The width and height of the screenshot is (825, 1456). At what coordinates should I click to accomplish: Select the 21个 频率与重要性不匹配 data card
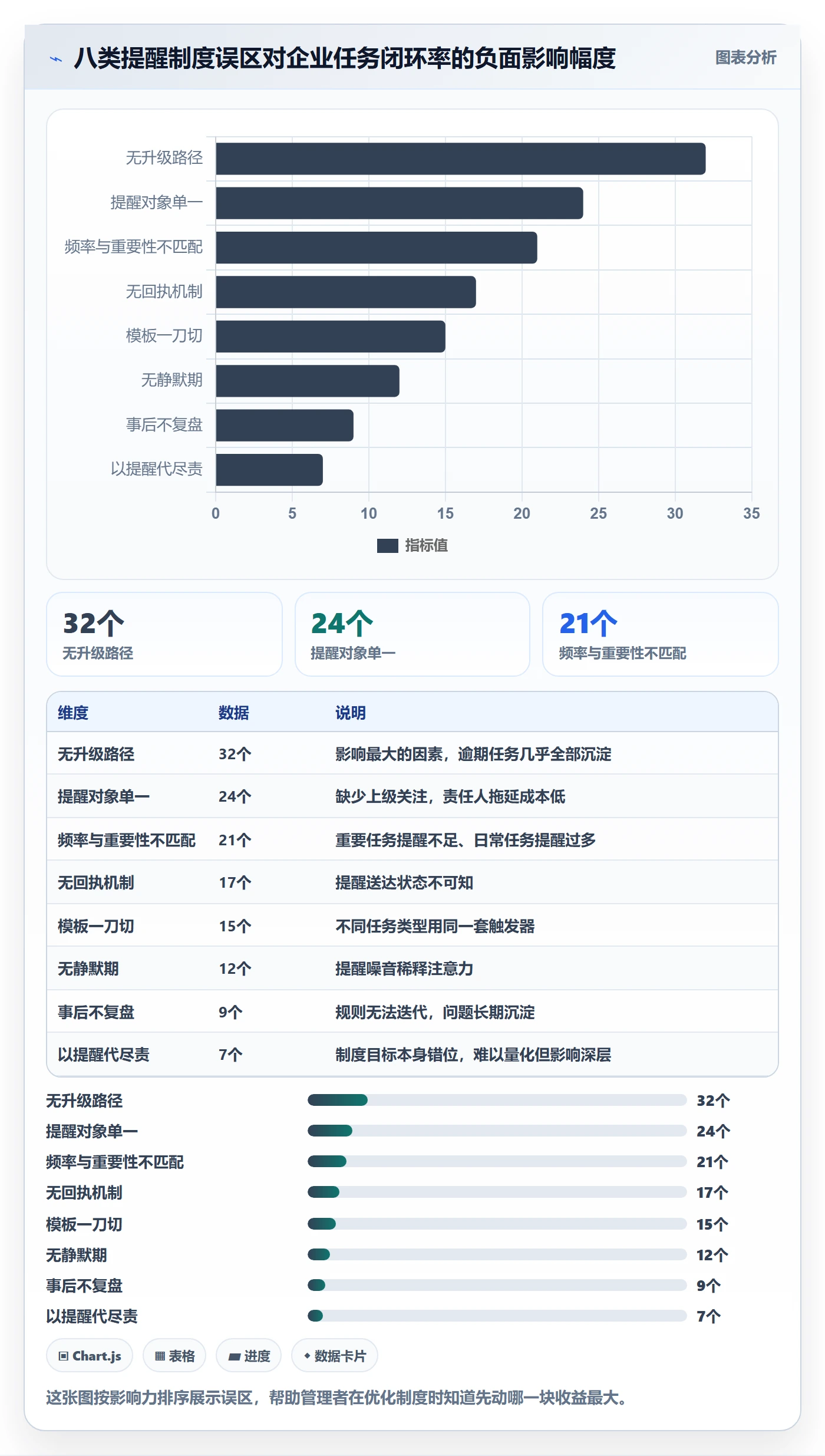[660, 634]
